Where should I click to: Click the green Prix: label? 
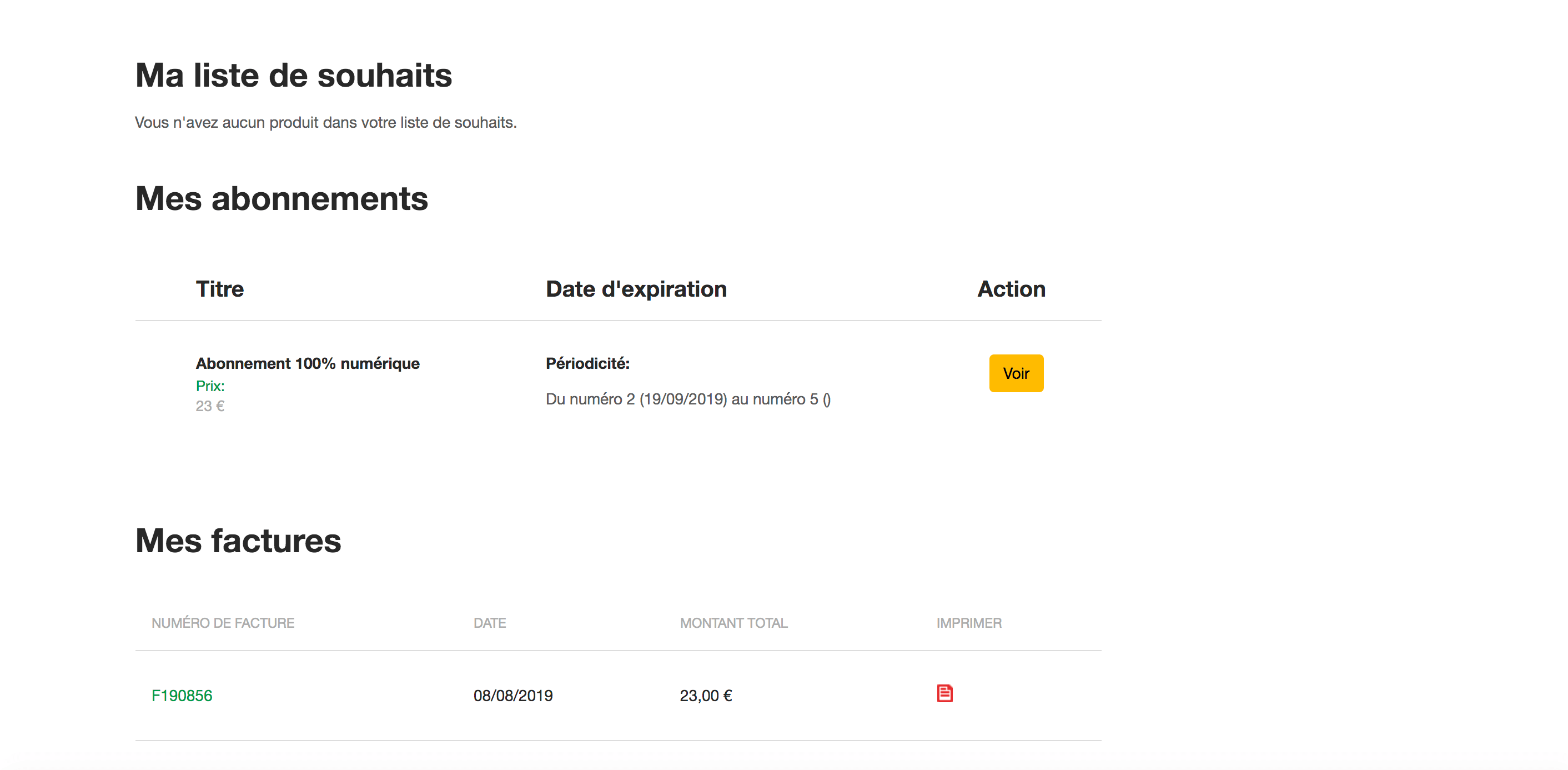pos(210,386)
